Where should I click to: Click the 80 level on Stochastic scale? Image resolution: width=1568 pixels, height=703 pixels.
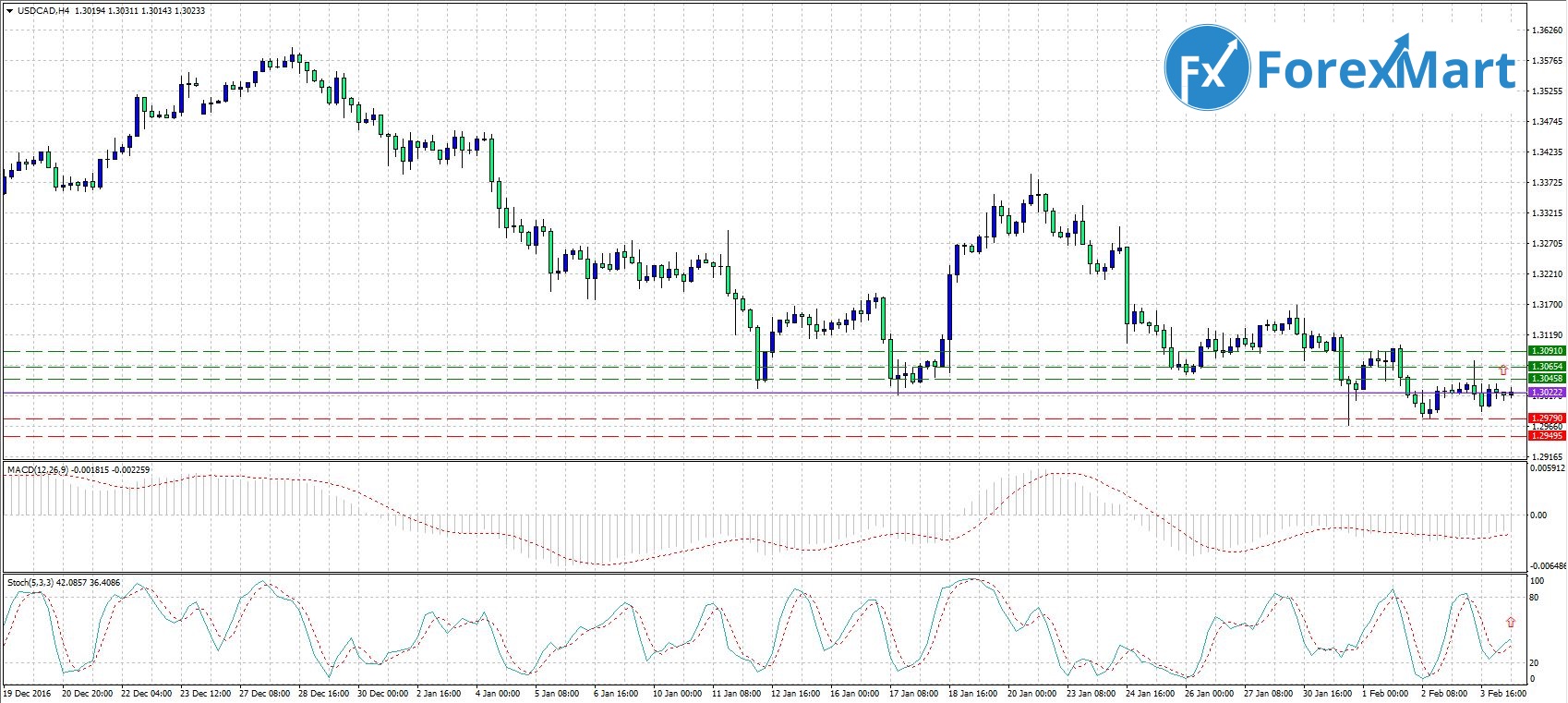(1535, 598)
